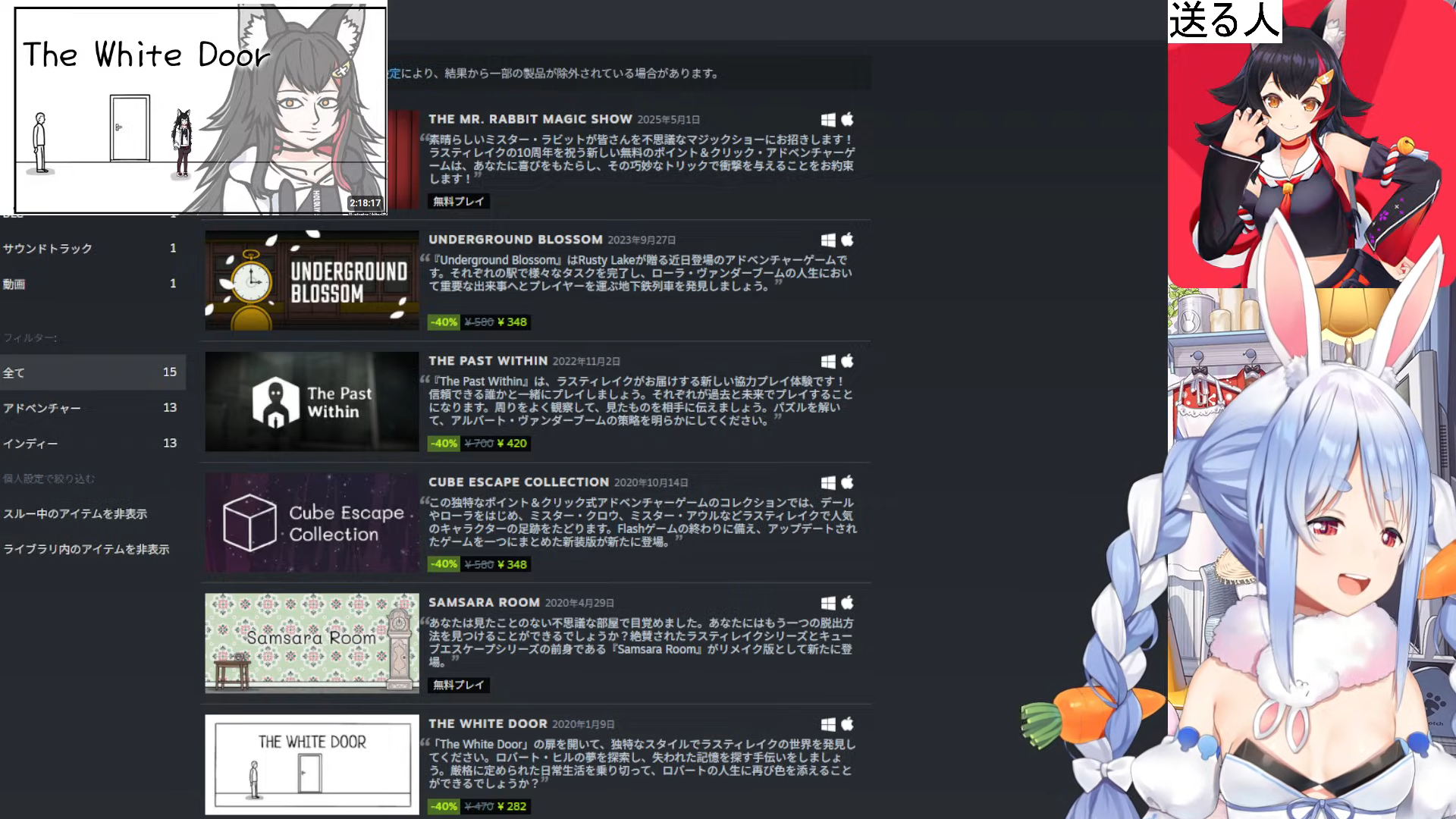Toggle ライブラリ内のアイテムを非表示 option

tap(86, 549)
